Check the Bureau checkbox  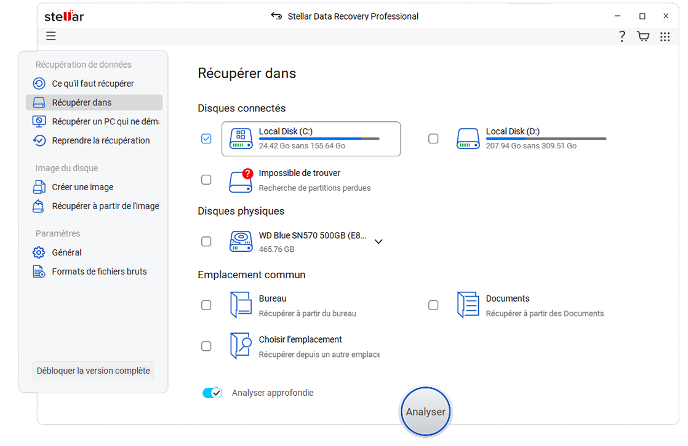click(x=206, y=305)
